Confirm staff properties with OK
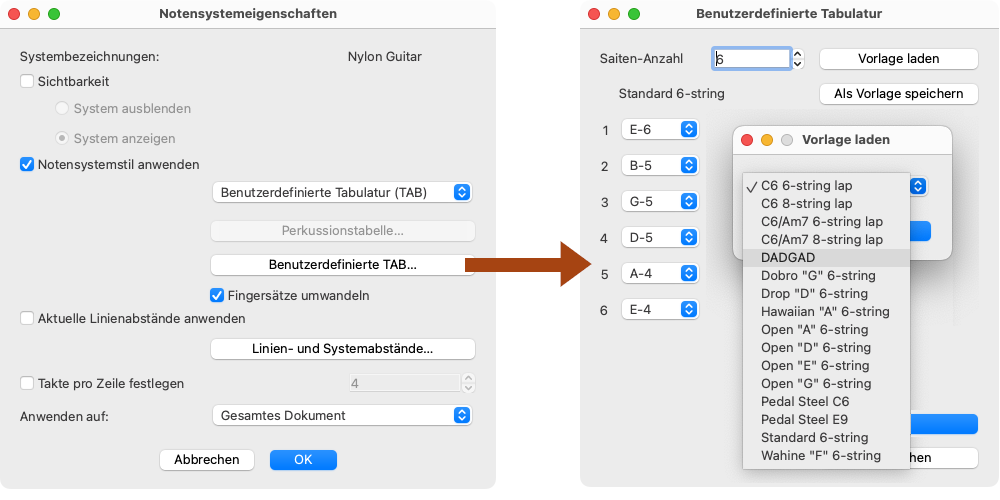 pos(303,460)
